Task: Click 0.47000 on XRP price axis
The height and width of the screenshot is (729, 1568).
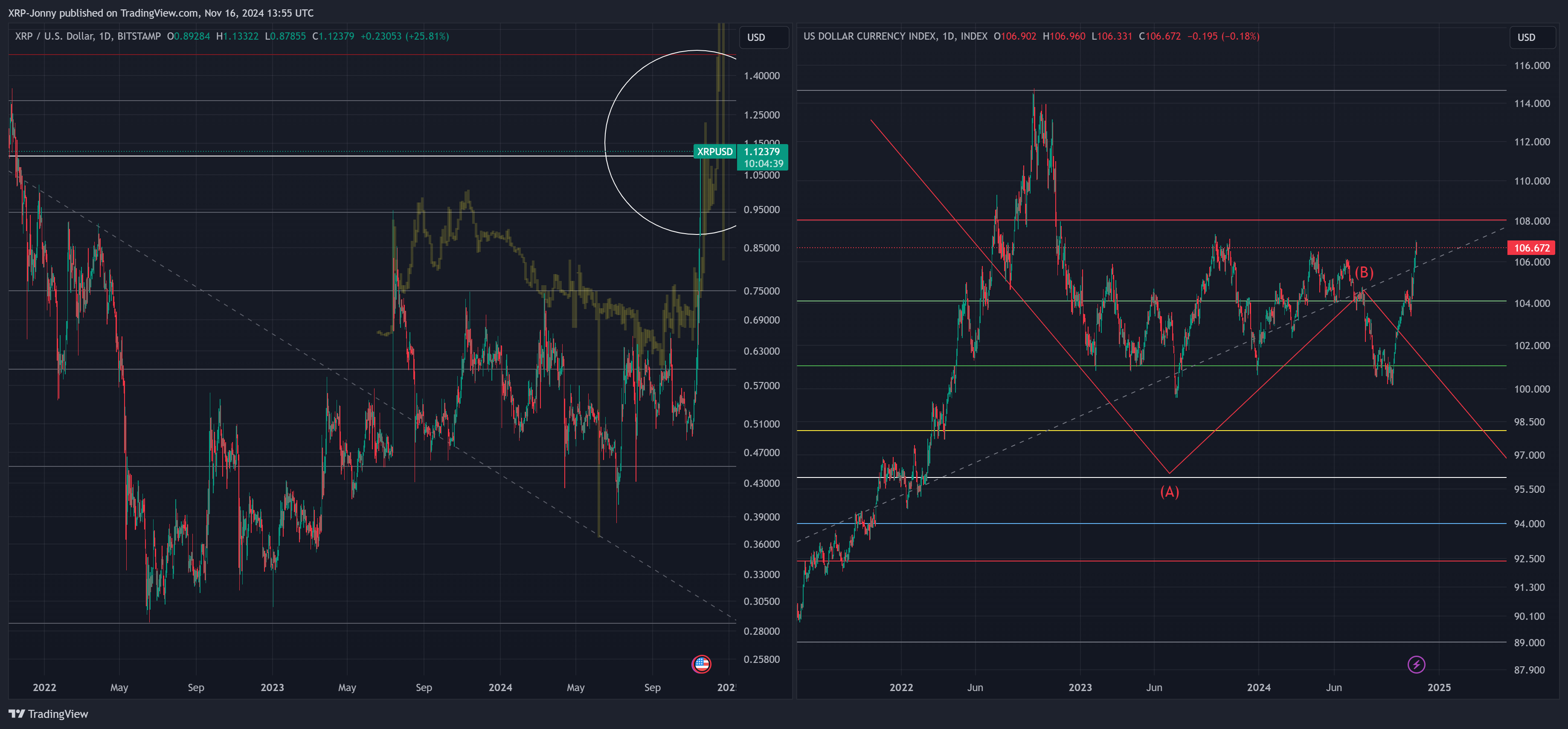Action: pos(761,453)
